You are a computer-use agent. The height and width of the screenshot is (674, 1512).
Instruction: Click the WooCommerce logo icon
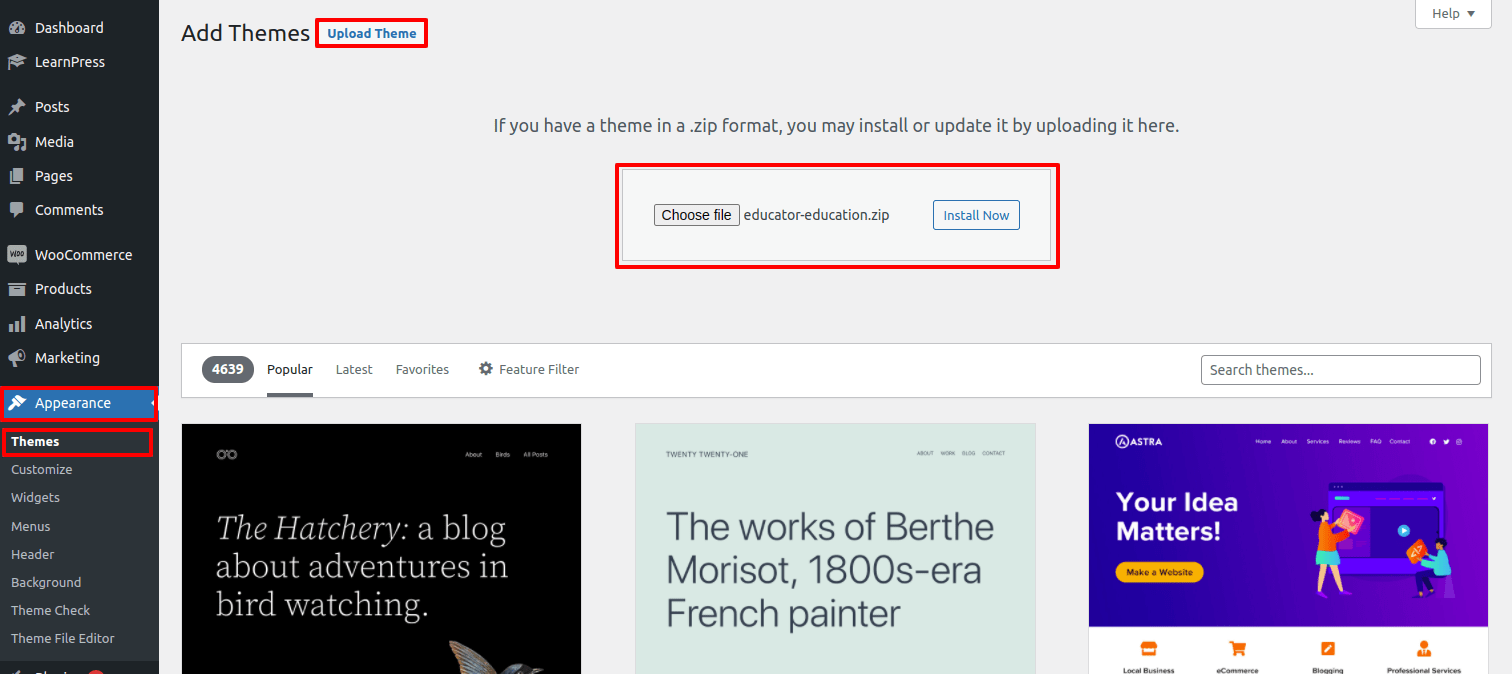tap(17, 255)
